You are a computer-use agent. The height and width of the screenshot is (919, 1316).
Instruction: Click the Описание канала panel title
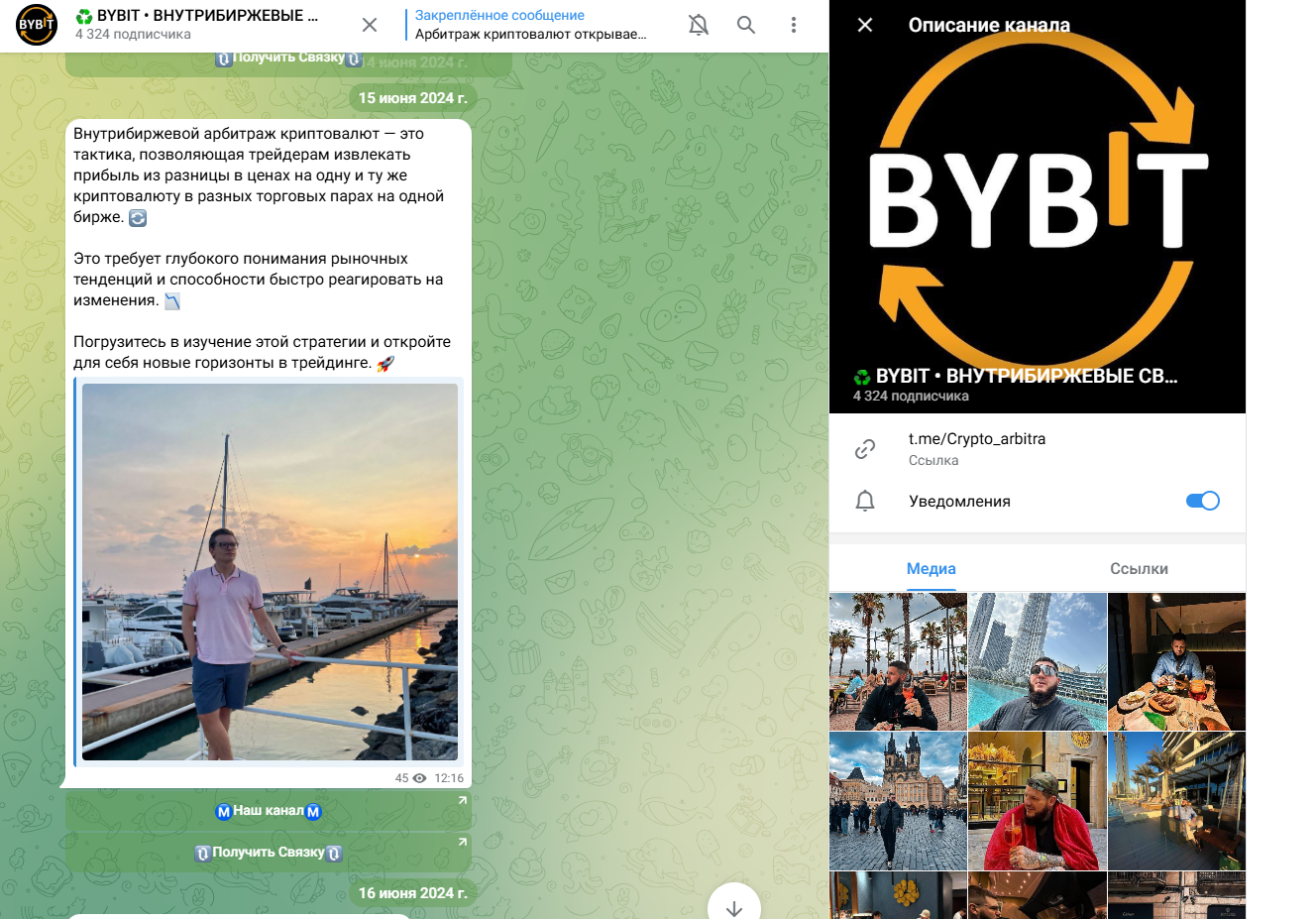pos(989,25)
